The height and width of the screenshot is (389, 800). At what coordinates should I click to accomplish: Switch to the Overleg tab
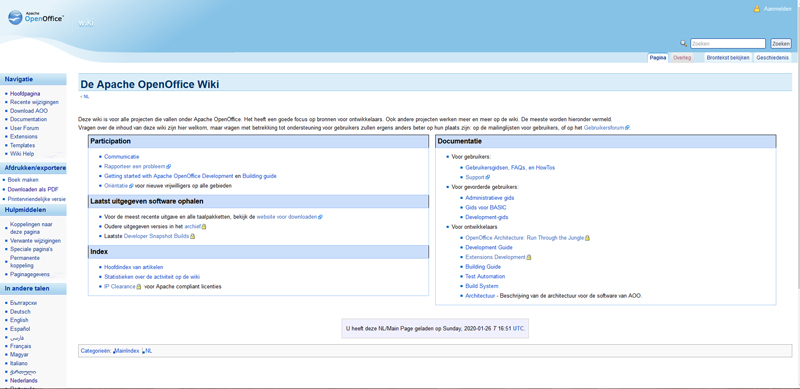[682, 58]
